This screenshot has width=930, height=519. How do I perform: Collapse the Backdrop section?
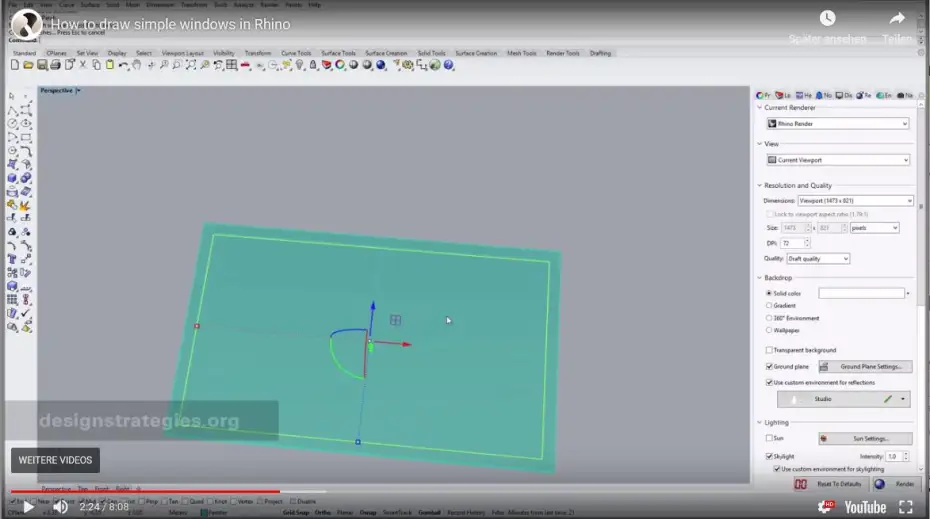point(760,278)
